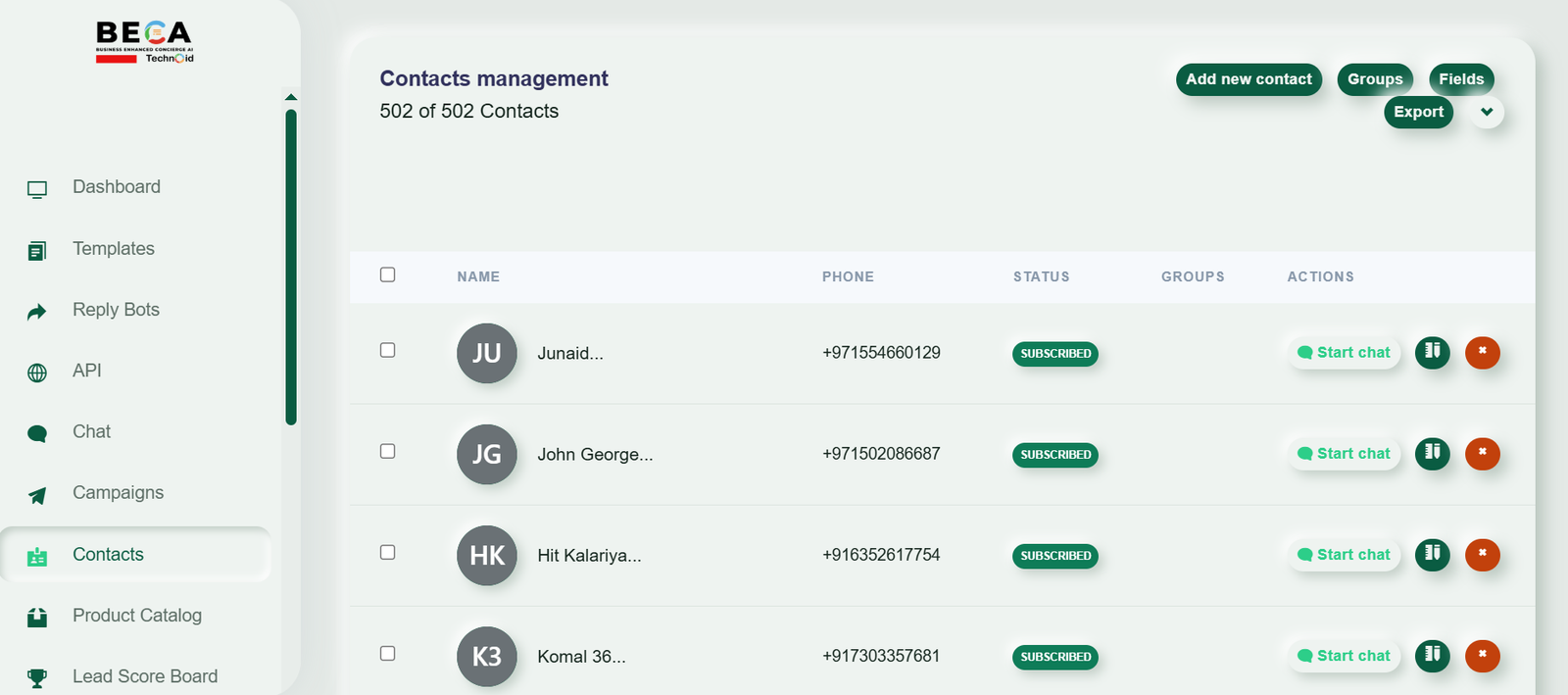1568x695 pixels.
Task: Click the Templates document icon
Action: (37, 251)
